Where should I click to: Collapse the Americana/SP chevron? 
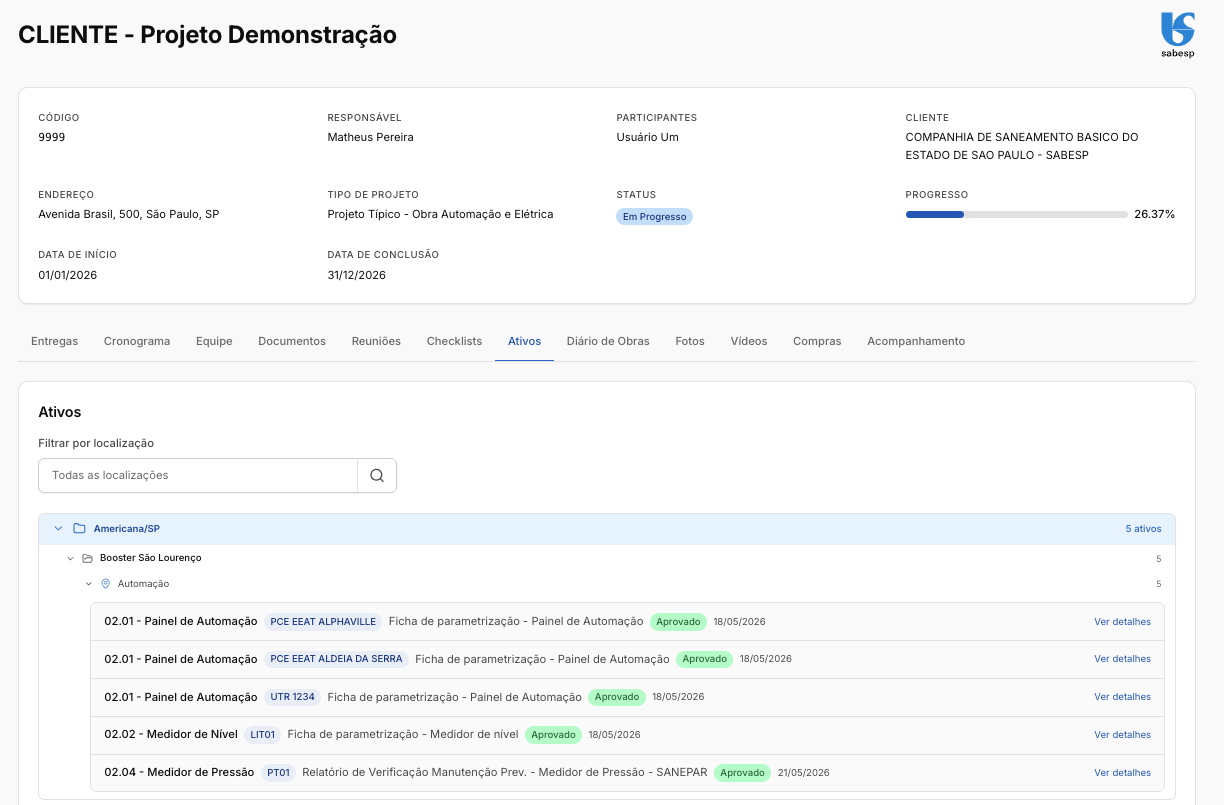[59, 529]
